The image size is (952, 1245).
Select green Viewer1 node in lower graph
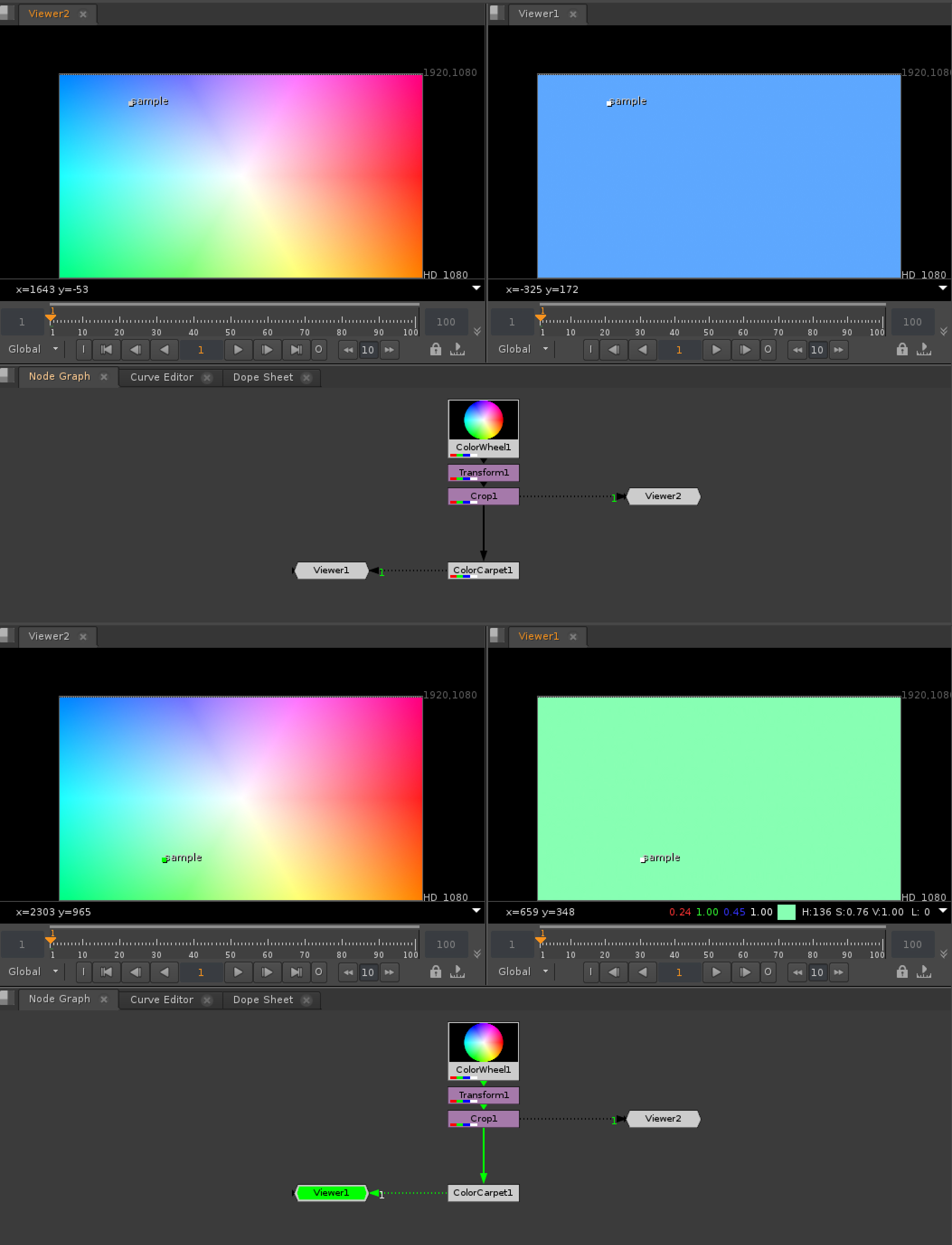pos(331,1193)
